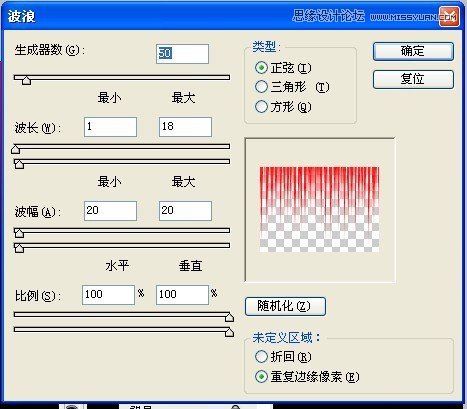
Task: Click the 波幅 maximum value field
Action: point(185,211)
